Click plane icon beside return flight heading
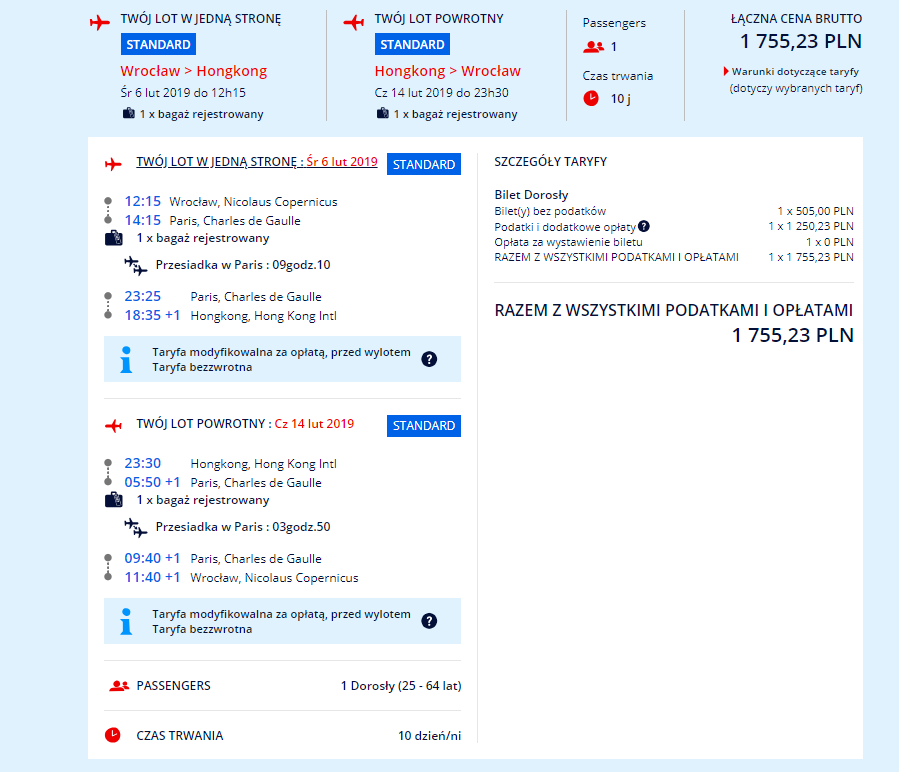This screenshot has width=899, height=772. (114, 426)
